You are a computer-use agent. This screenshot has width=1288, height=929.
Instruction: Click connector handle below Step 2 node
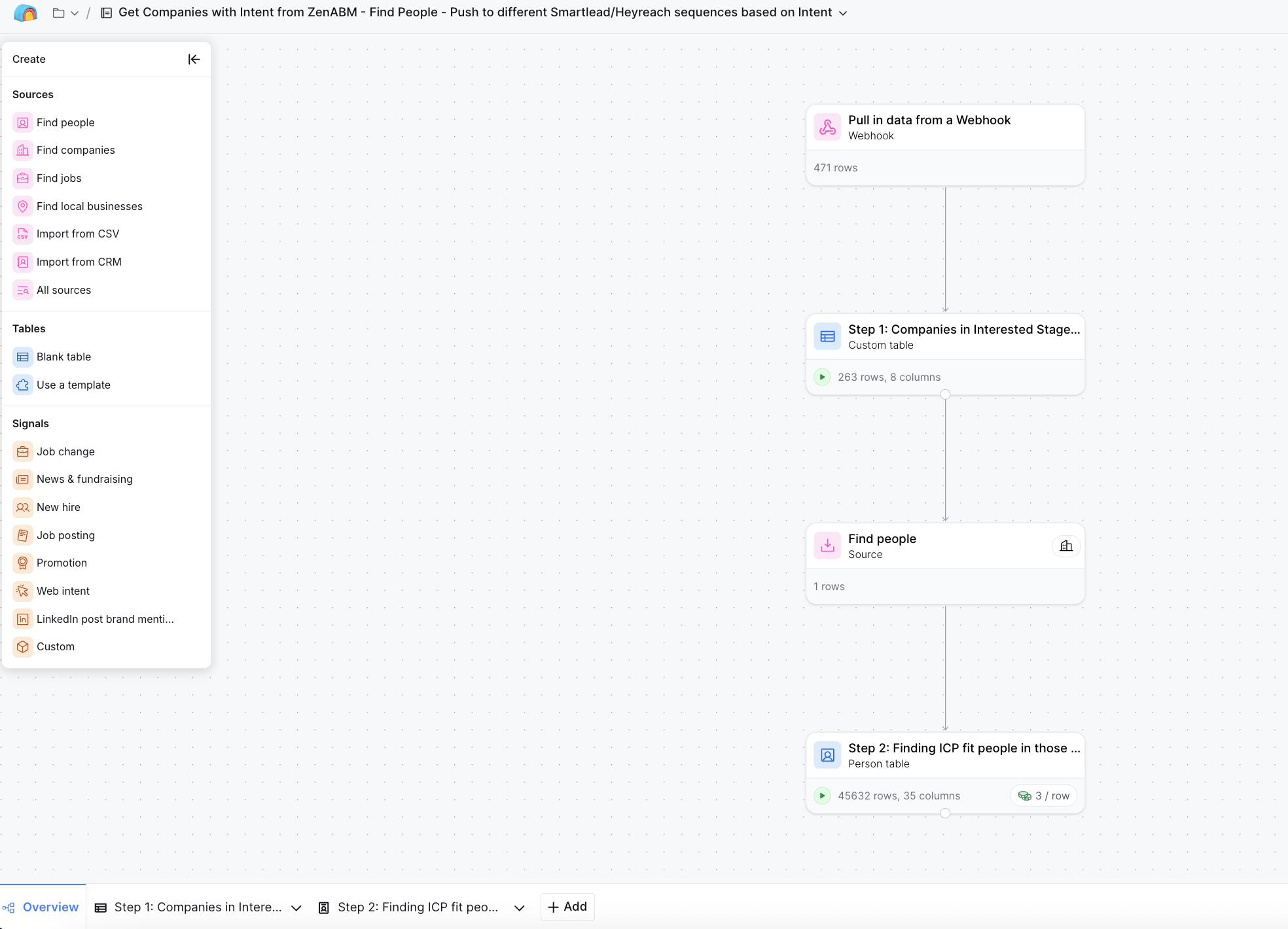pyautogui.click(x=945, y=813)
